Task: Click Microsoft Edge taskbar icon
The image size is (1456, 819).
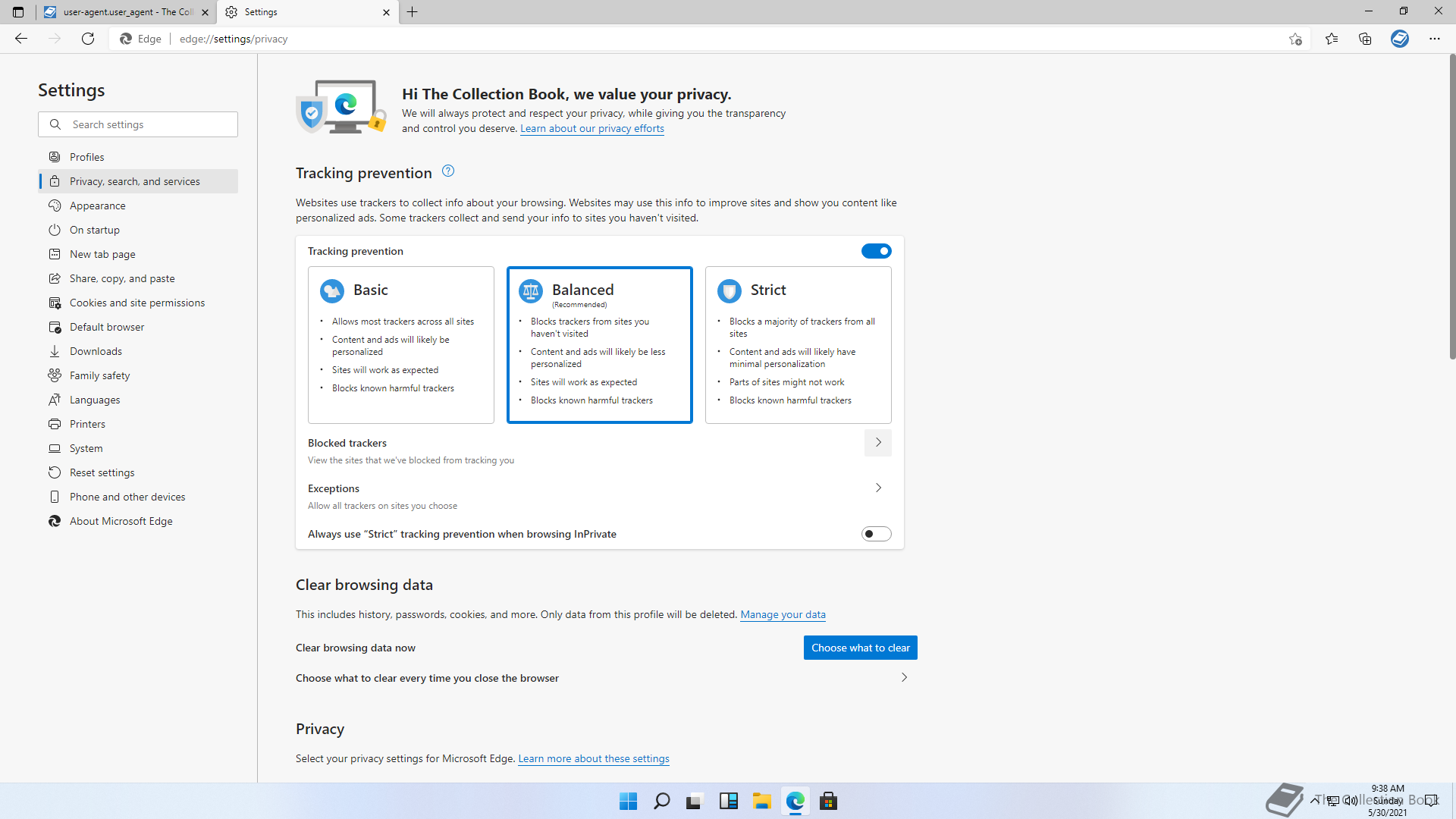Action: click(x=795, y=801)
